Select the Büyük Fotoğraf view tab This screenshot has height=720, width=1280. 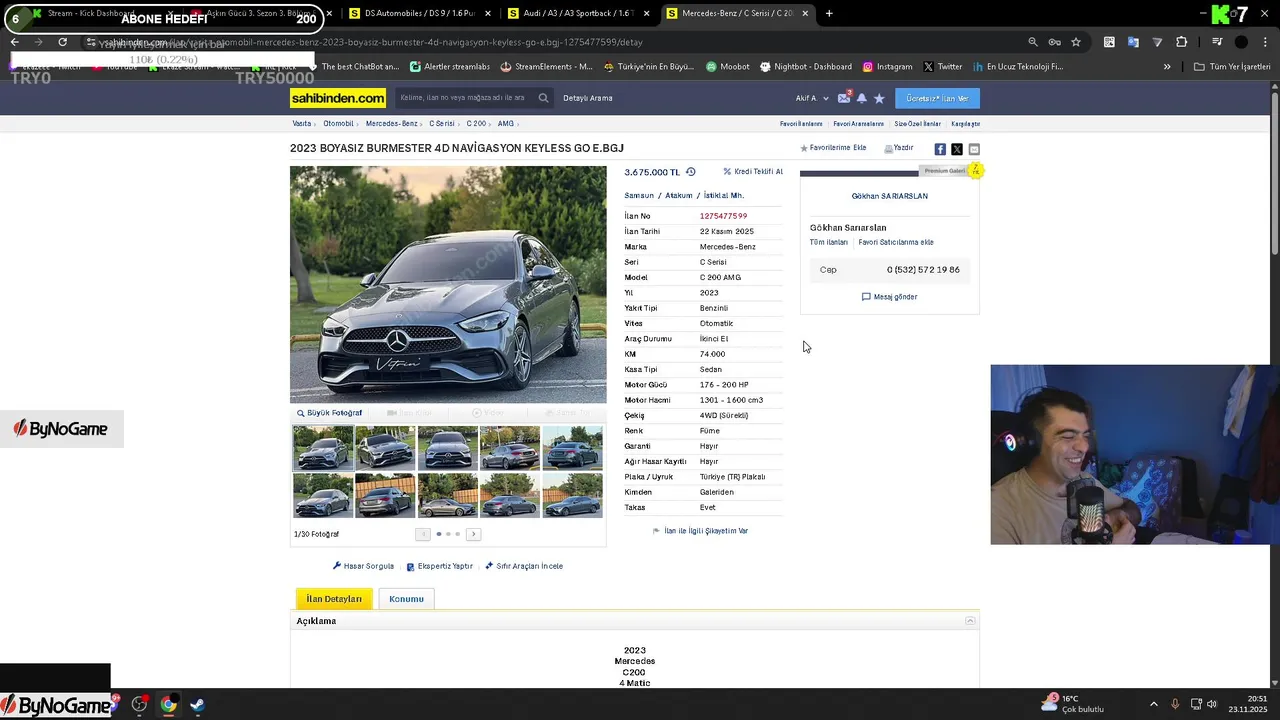click(330, 413)
